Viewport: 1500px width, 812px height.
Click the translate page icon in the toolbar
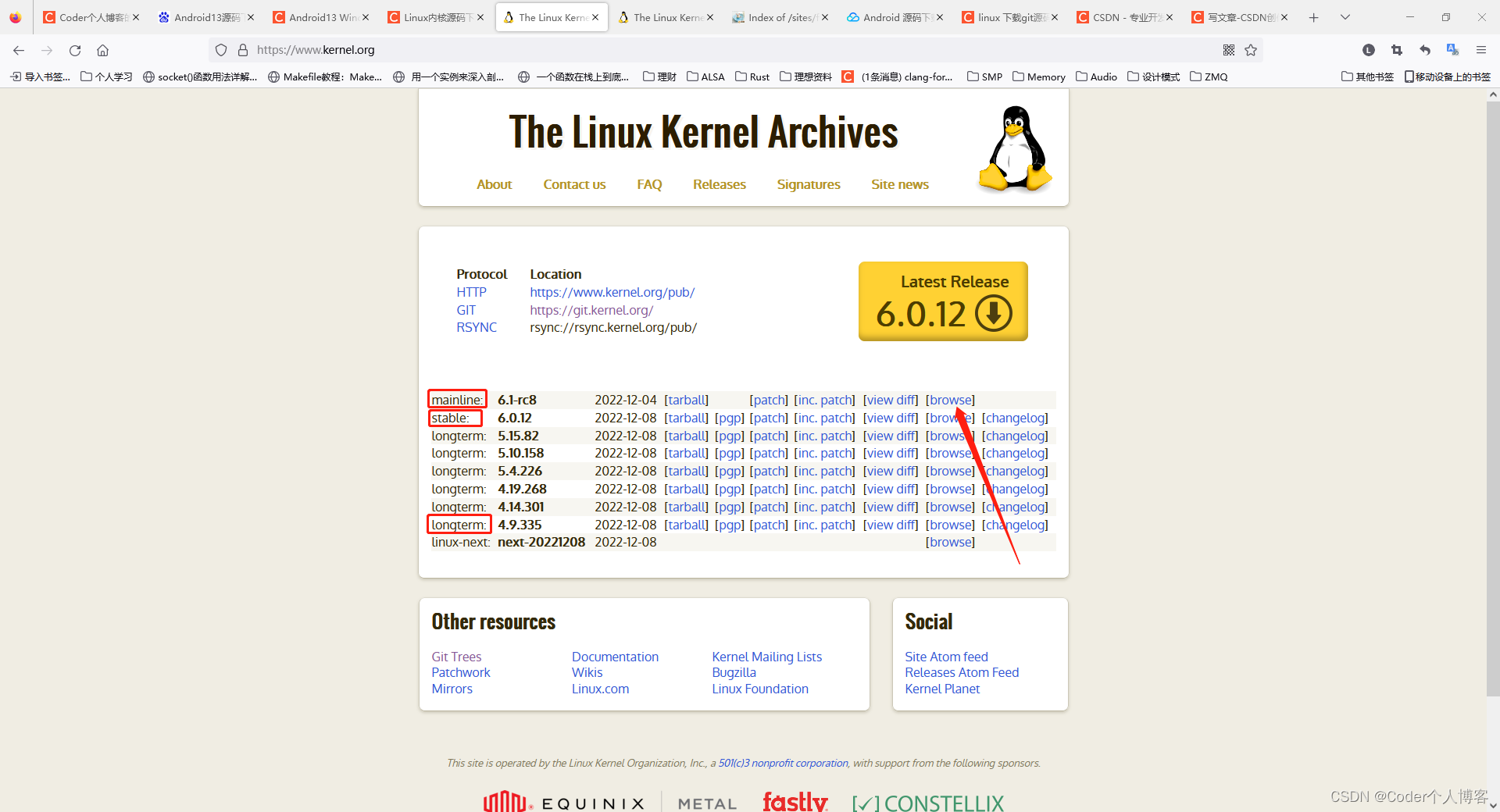[x=1453, y=50]
